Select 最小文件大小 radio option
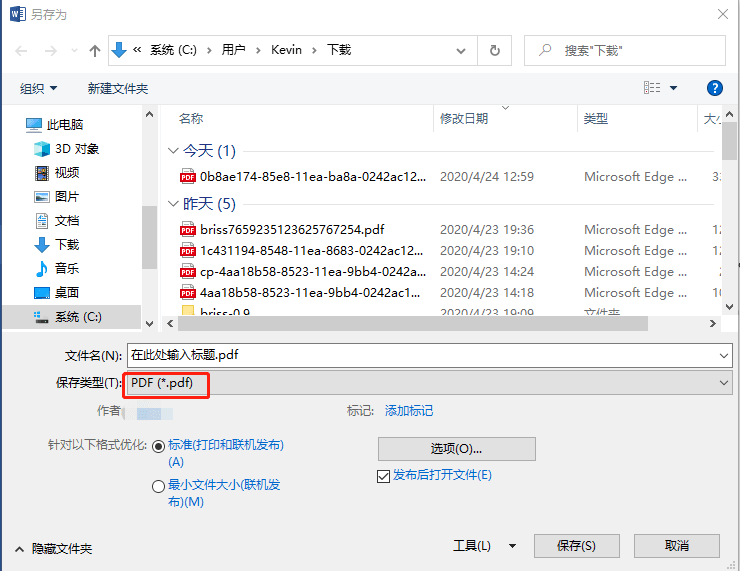 [158, 486]
